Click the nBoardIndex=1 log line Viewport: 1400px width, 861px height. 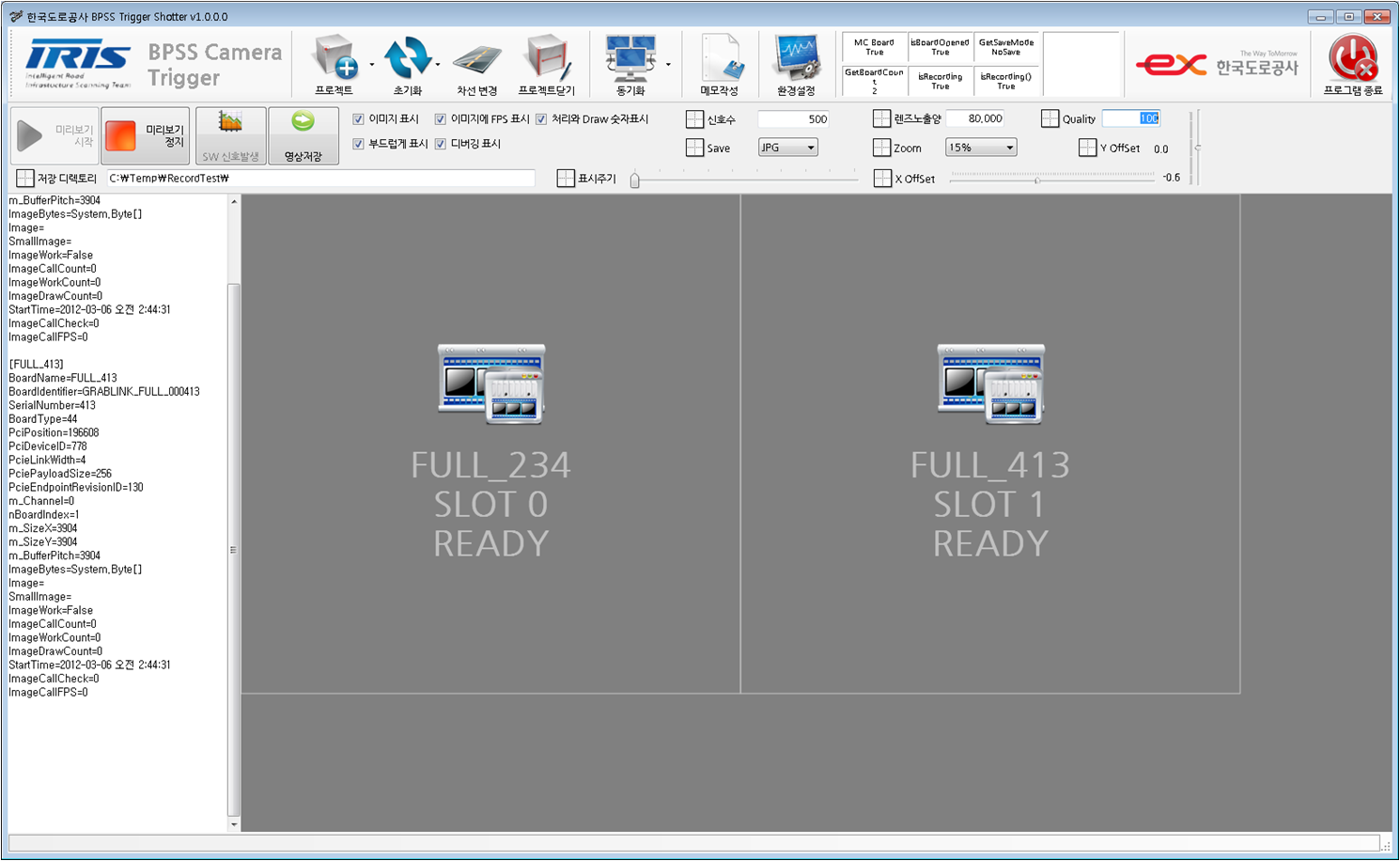click(43, 514)
